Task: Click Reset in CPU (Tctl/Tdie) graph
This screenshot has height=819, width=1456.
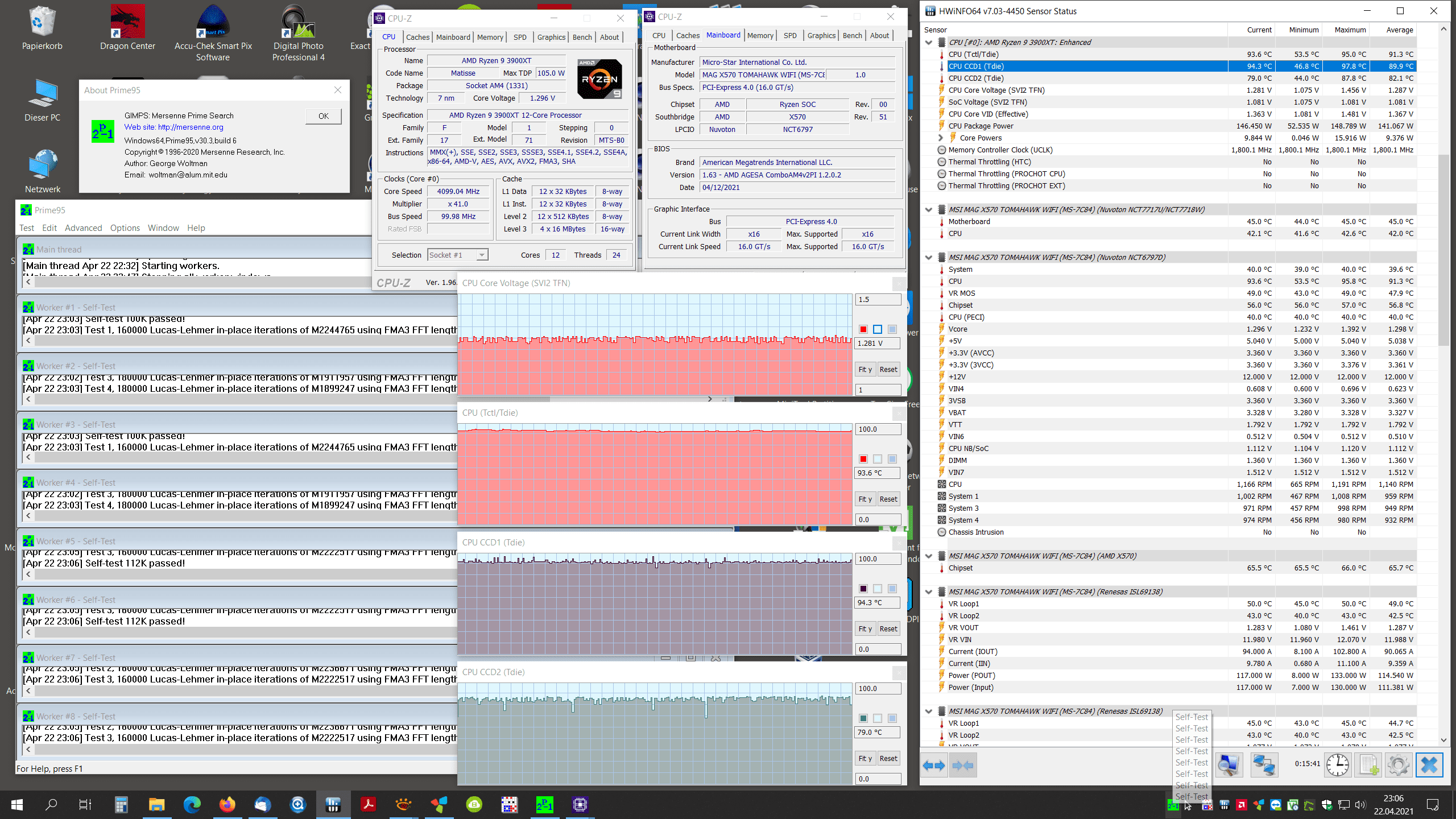Action: pyautogui.click(x=888, y=499)
